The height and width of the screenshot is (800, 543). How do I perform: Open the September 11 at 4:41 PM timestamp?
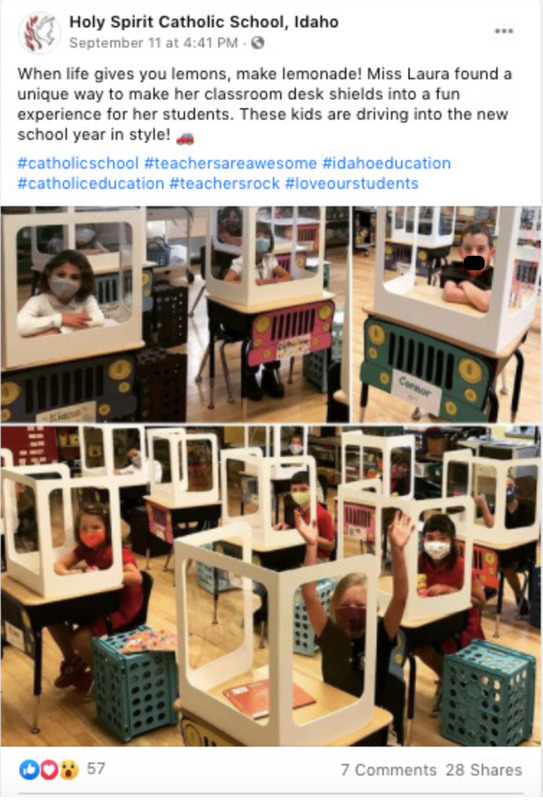point(153,43)
